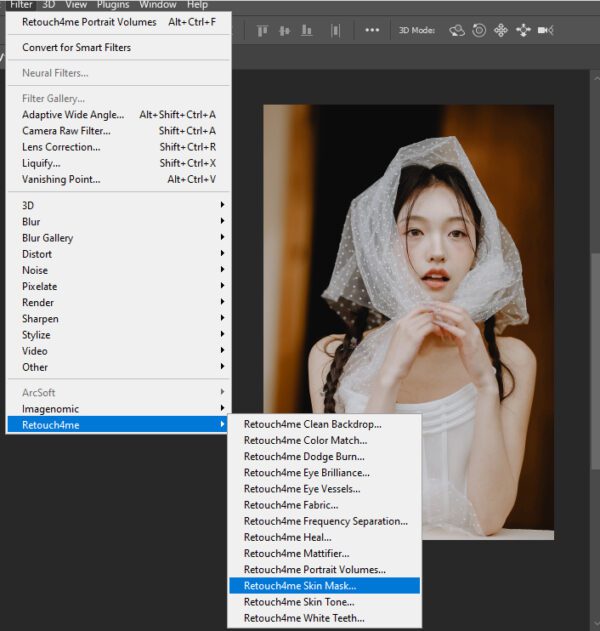Click the align bottom edges icon
Screen dimensions: 600x631
pyautogui.click(x=306, y=30)
